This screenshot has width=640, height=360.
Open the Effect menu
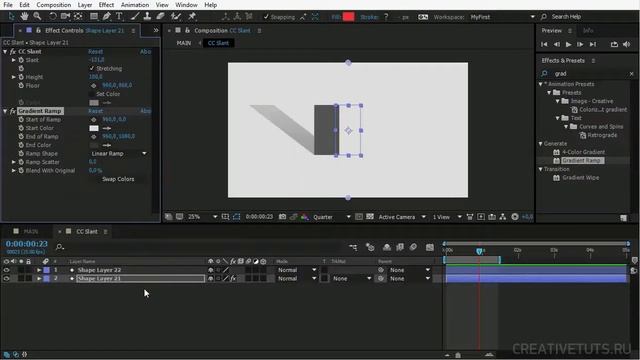106,5
